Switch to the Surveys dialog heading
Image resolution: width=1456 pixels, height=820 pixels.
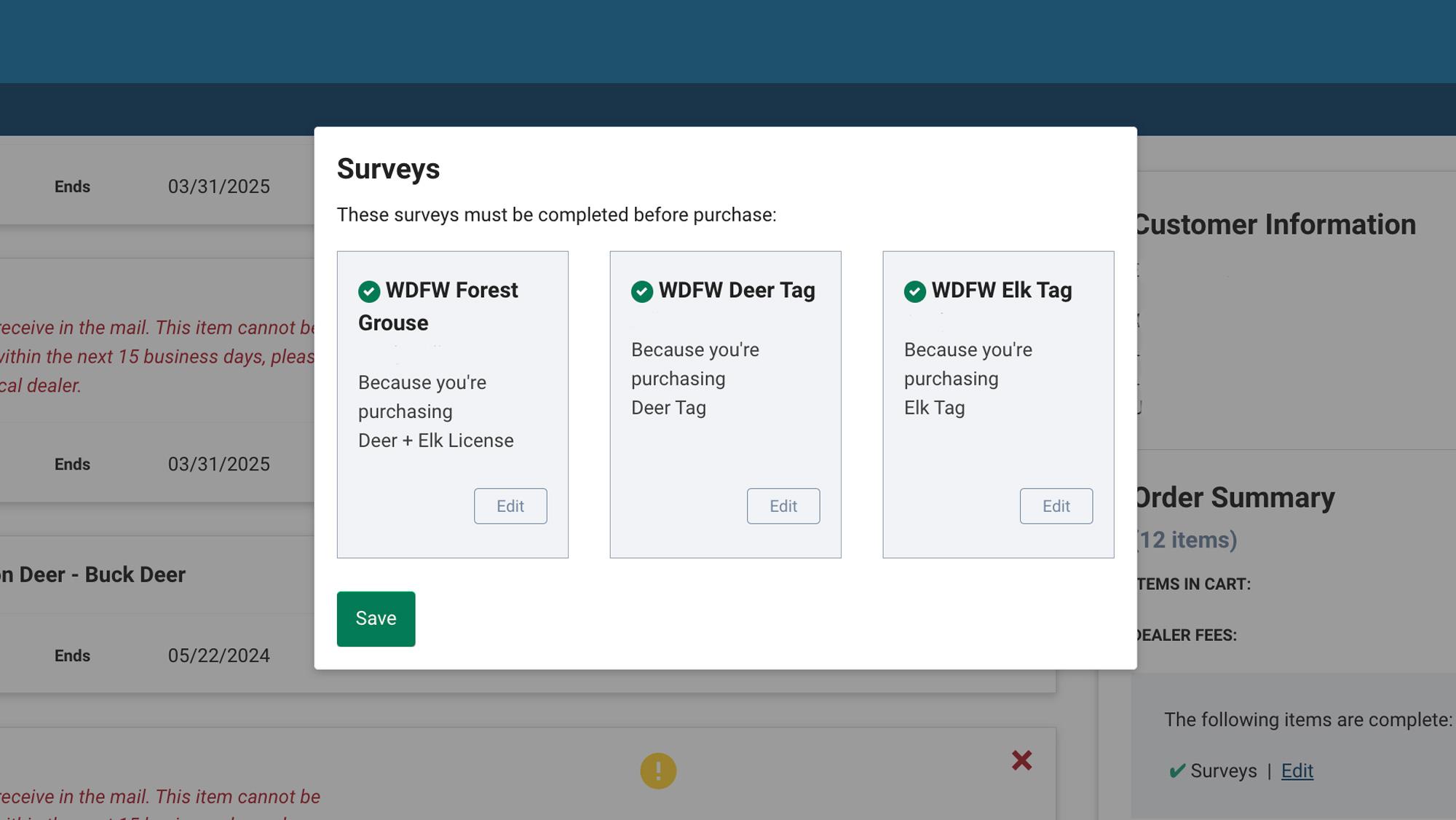pyautogui.click(x=389, y=168)
